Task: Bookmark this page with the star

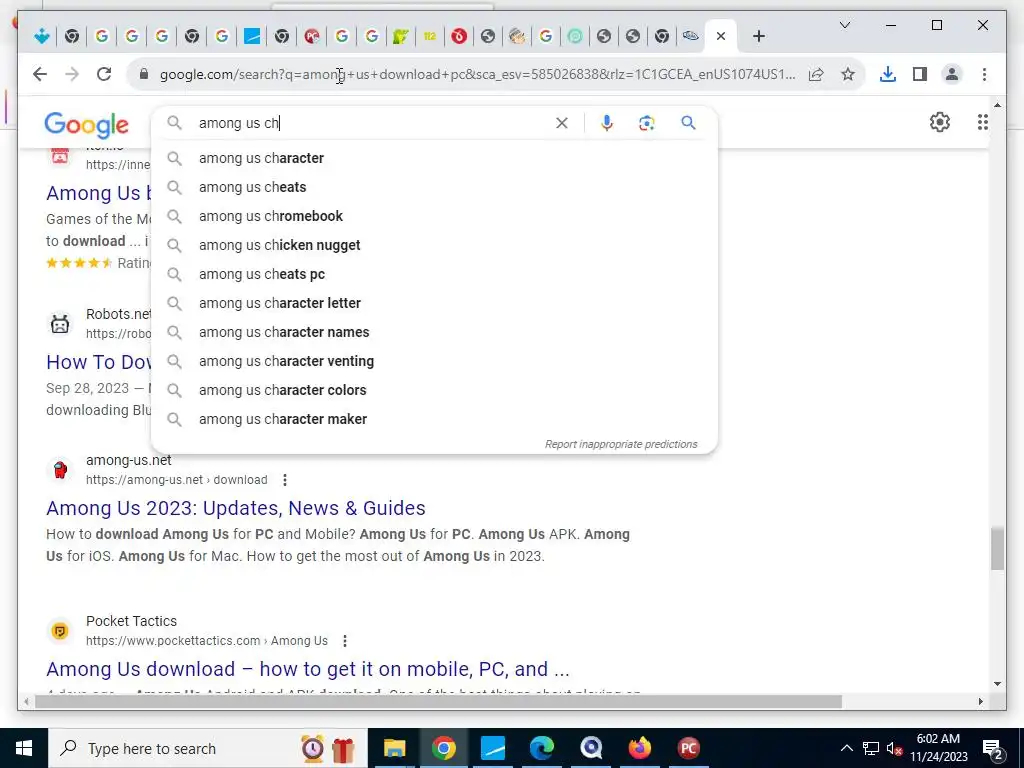Action: pyautogui.click(x=848, y=74)
